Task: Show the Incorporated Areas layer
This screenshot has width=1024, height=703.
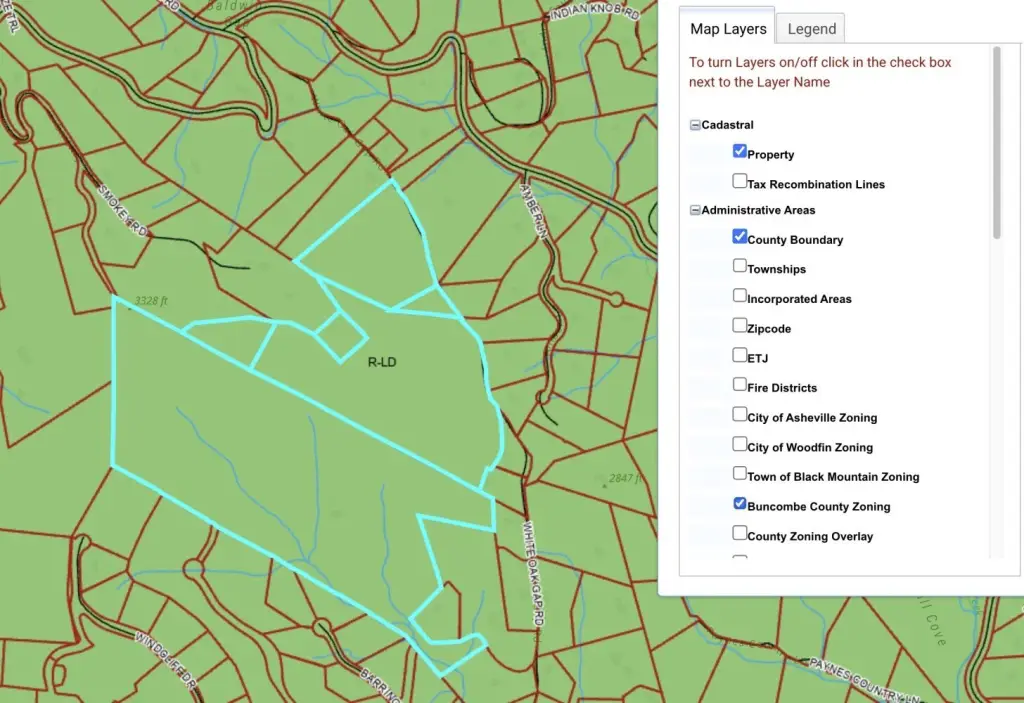Action: point(740,296)
